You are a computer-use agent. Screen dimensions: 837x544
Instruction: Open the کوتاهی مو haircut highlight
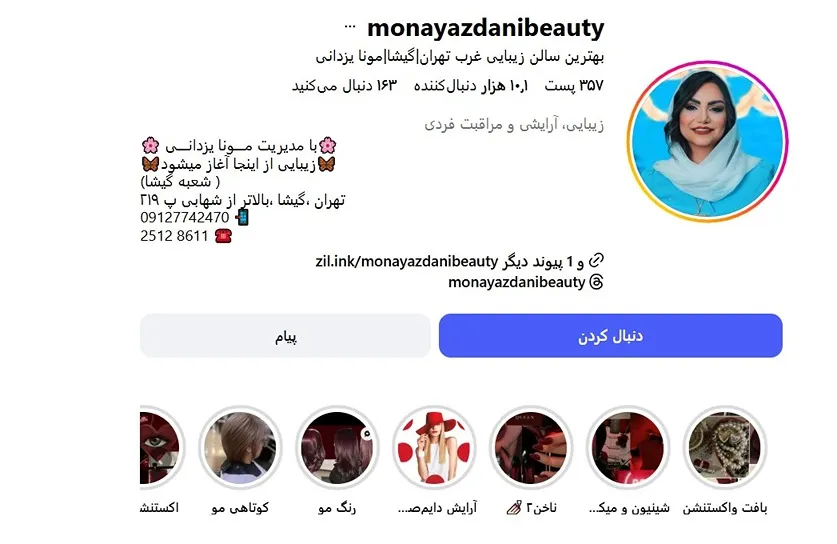pyautogui.click(x=240, y=447)
